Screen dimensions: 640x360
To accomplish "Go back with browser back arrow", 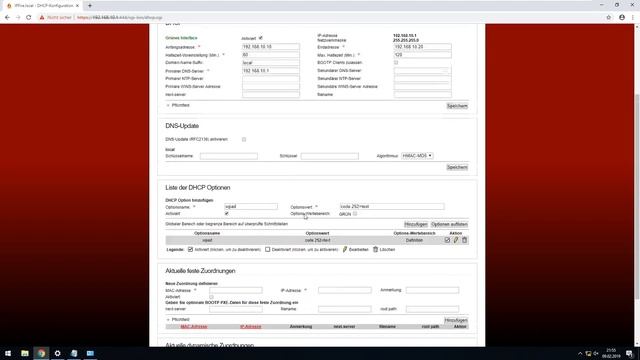I will point(7,18).
